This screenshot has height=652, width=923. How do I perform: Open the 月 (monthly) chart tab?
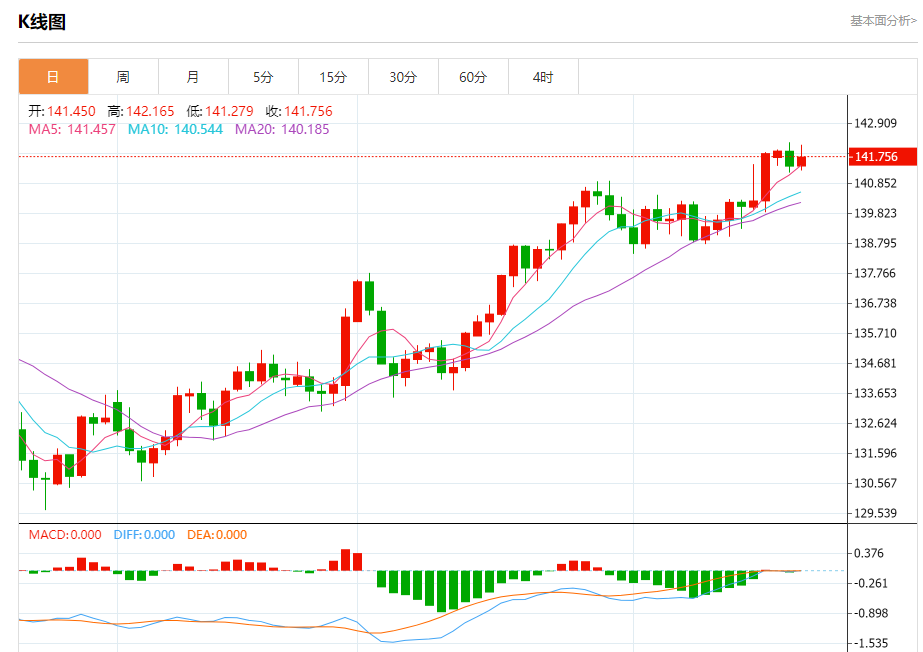click(193, 77)
